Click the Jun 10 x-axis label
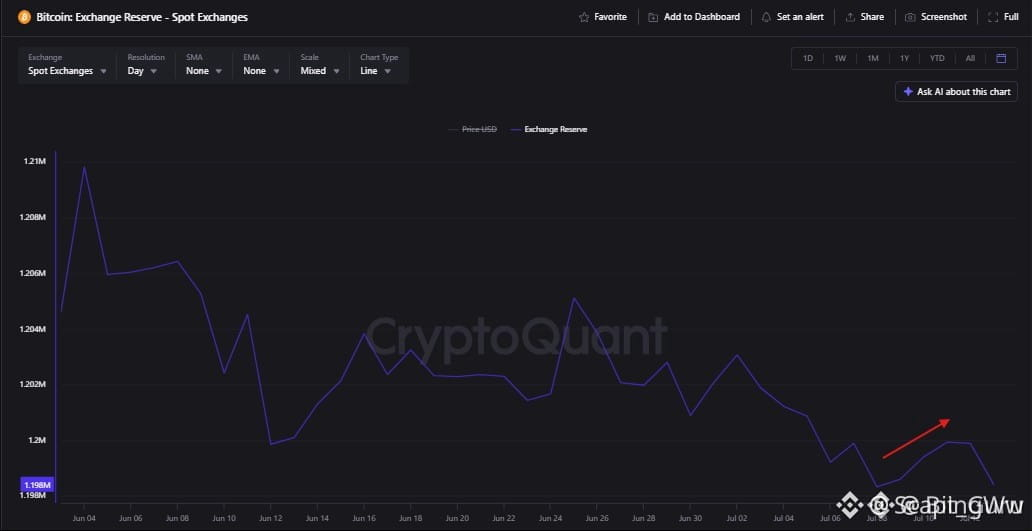 (224, 518)
